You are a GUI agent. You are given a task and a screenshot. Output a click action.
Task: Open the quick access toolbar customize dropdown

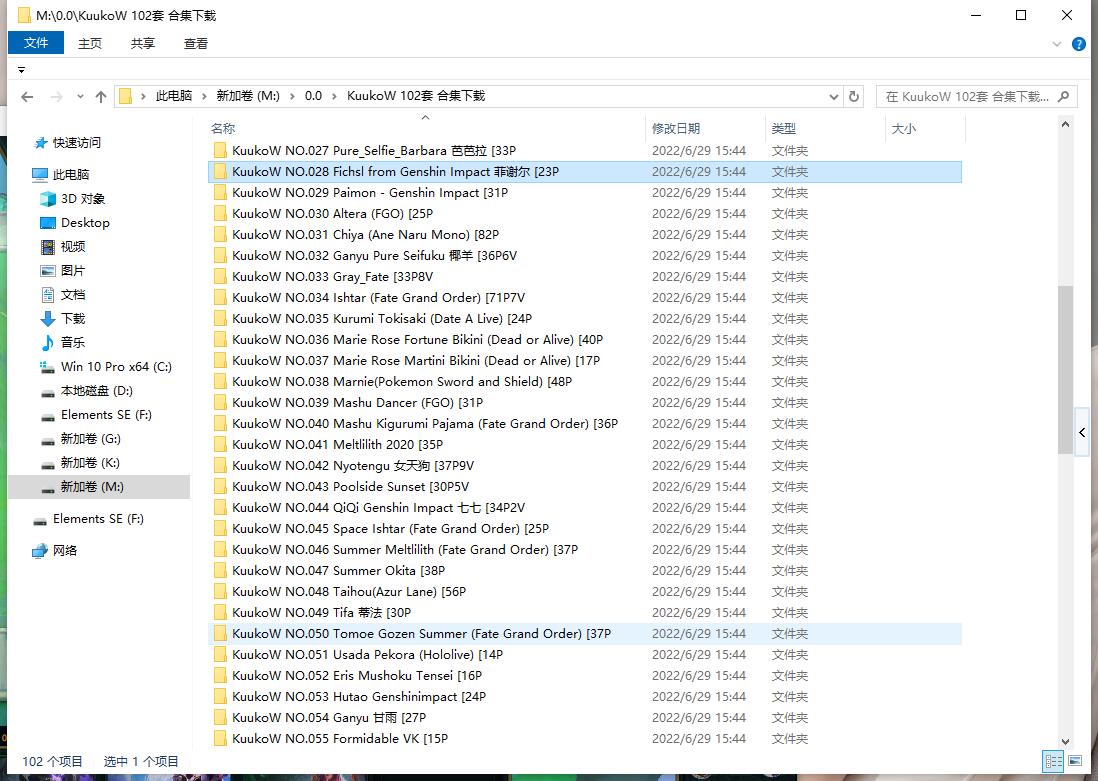[x=22, y=69]
